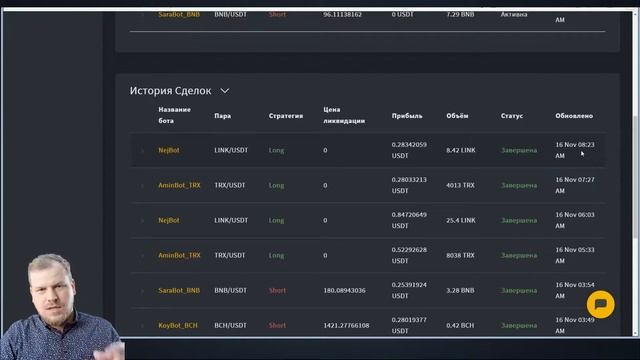The width and height of the screenshot is (640, 360).
Task: Click the 7.29 BNB volume in top table
Action: tap(460, 14)
